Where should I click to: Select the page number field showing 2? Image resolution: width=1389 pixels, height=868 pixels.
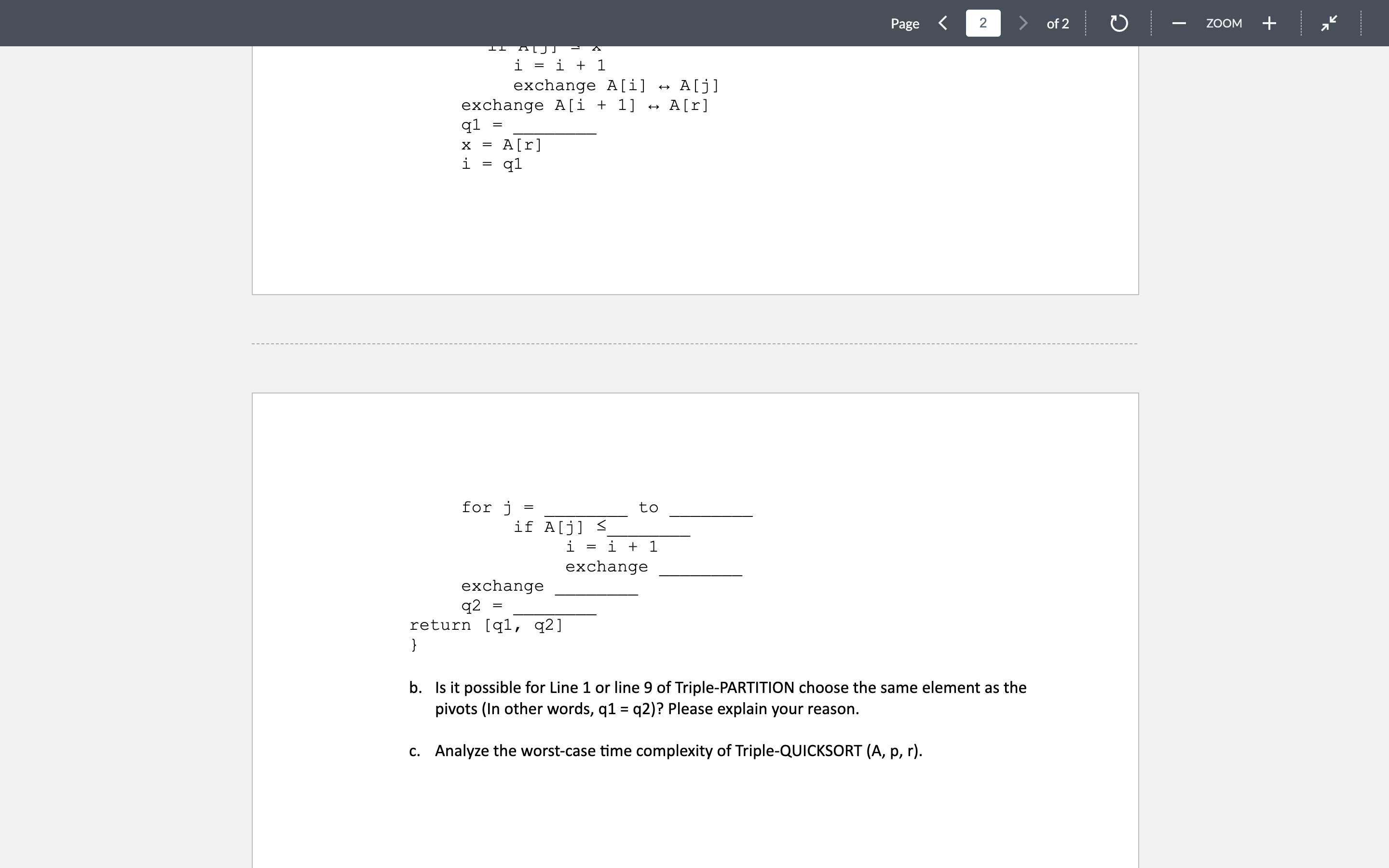(x=982, y=23)
